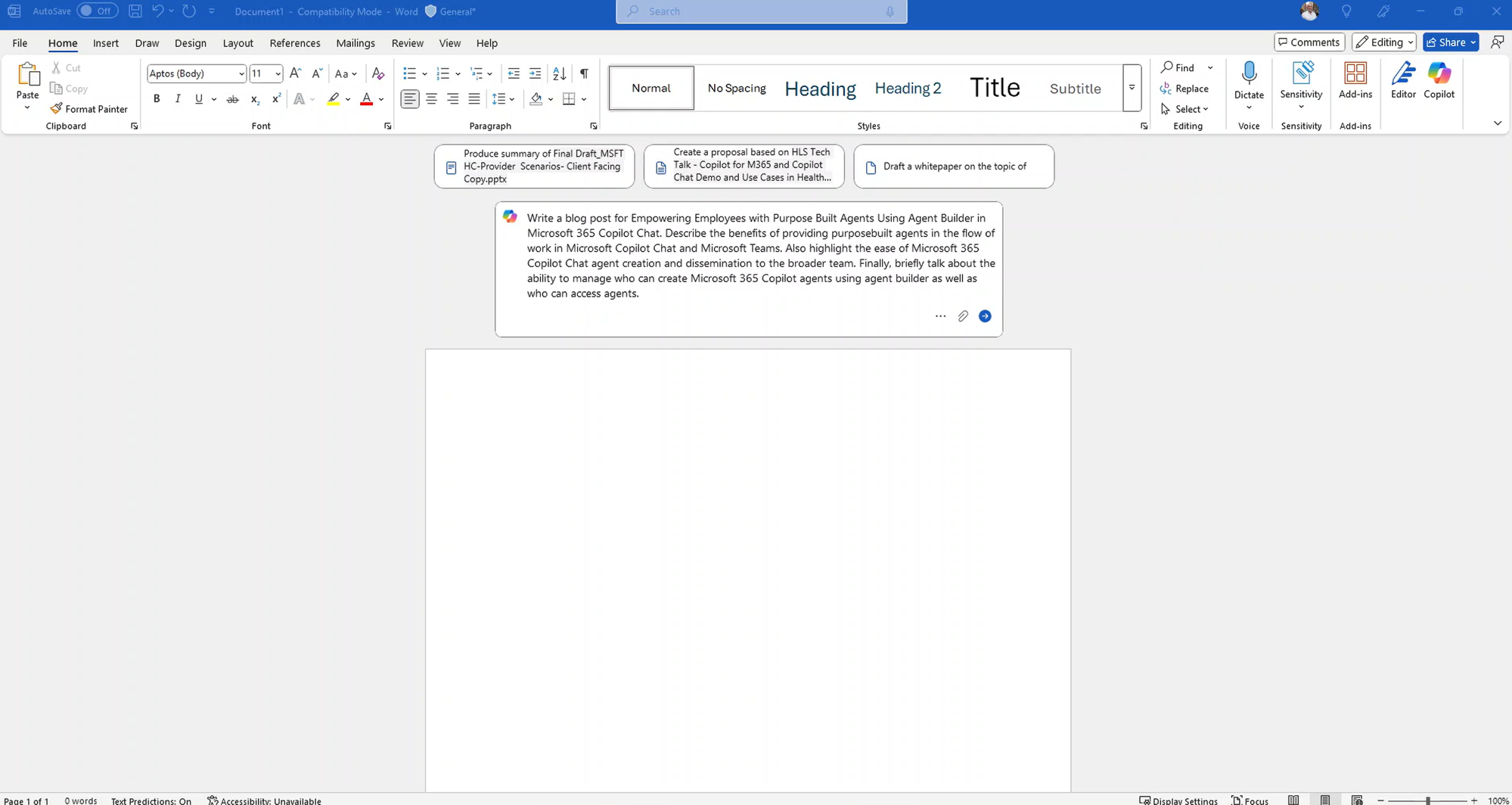Switch to the Design tab

point(191,43)
